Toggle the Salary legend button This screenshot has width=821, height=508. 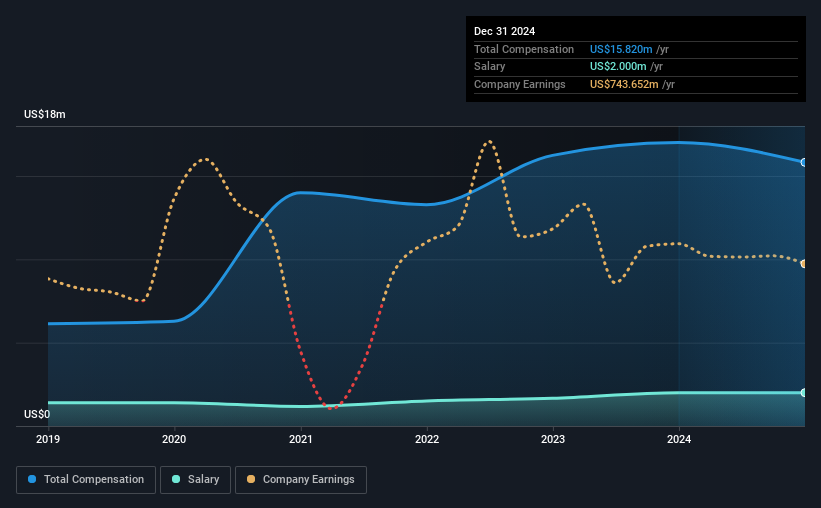click(195, 480)
